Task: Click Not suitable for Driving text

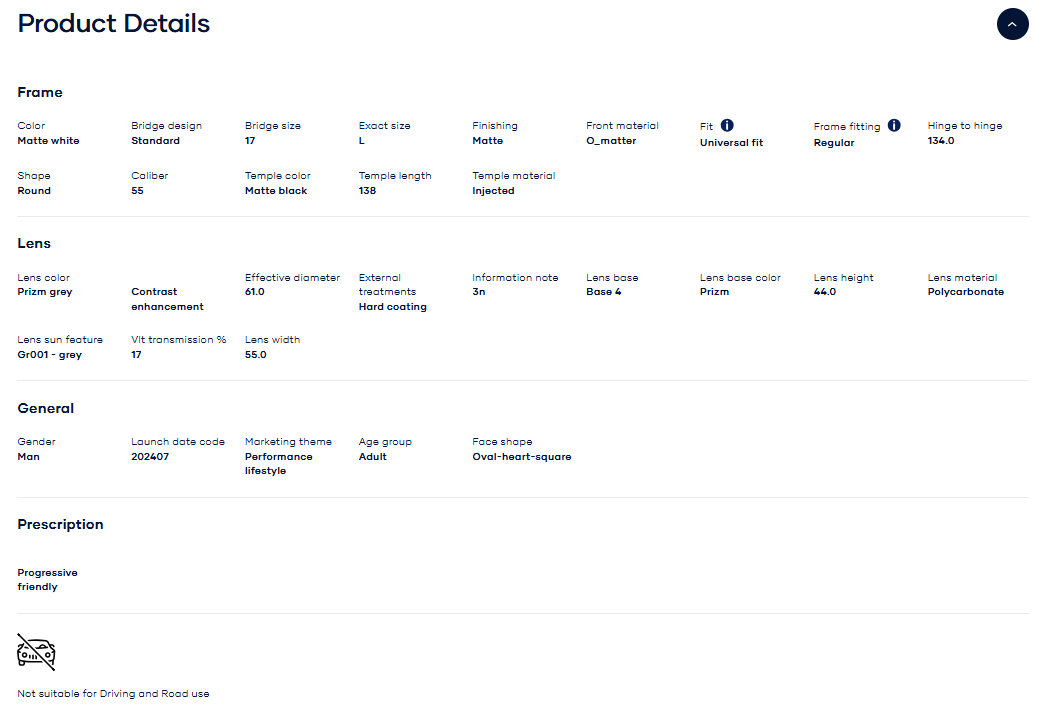Action: [x=113, y=693]
